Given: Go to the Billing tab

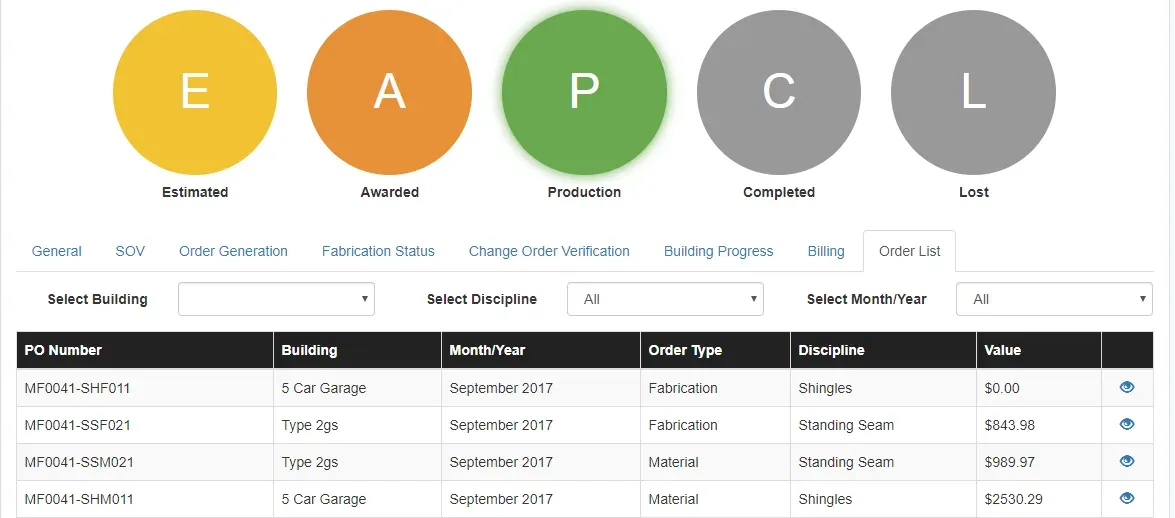Looking at the screenshot, I should pyautogui.click(x=826, y=251).
